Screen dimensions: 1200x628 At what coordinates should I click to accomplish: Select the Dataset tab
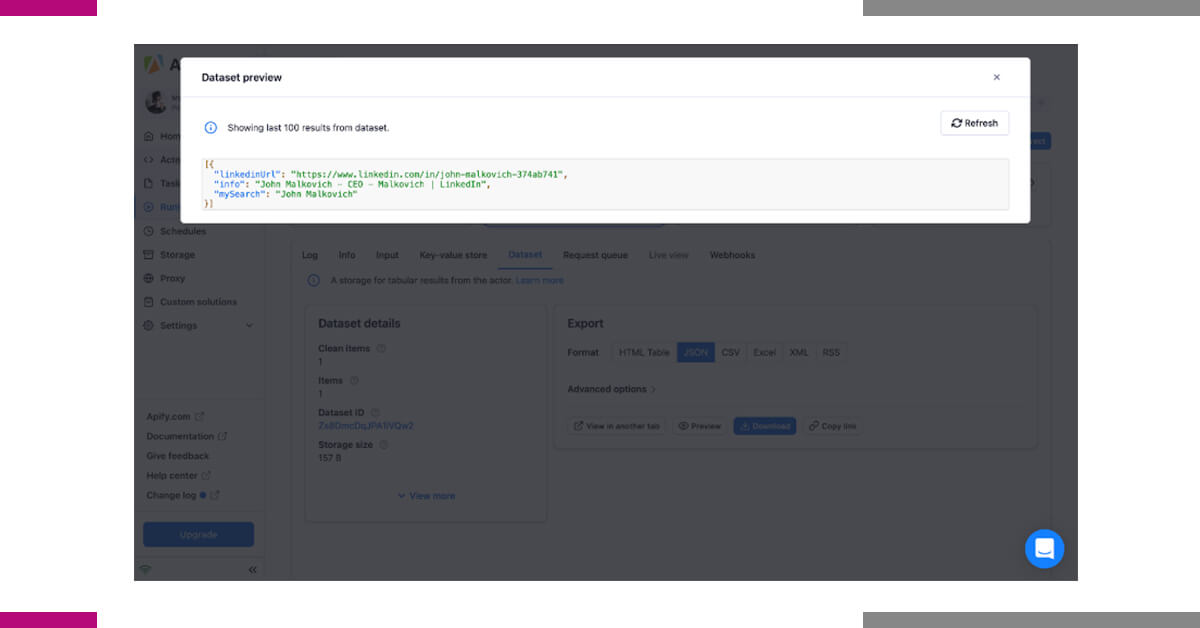525,255
